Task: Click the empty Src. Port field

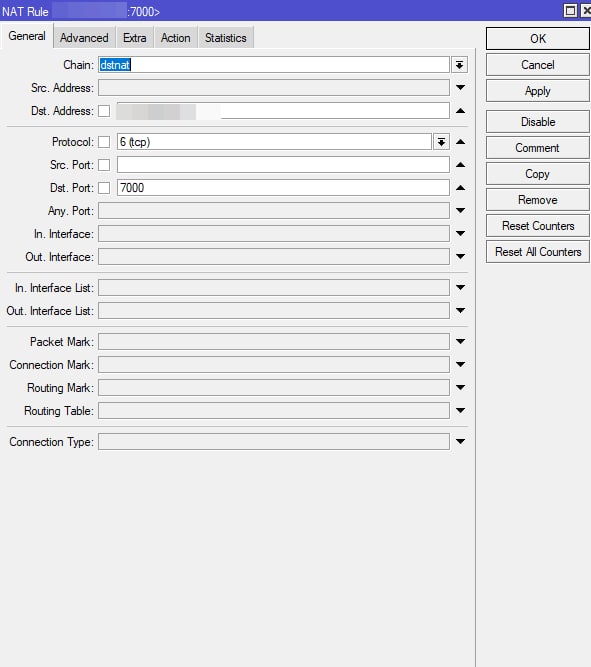Action: [x=283, y=165]
